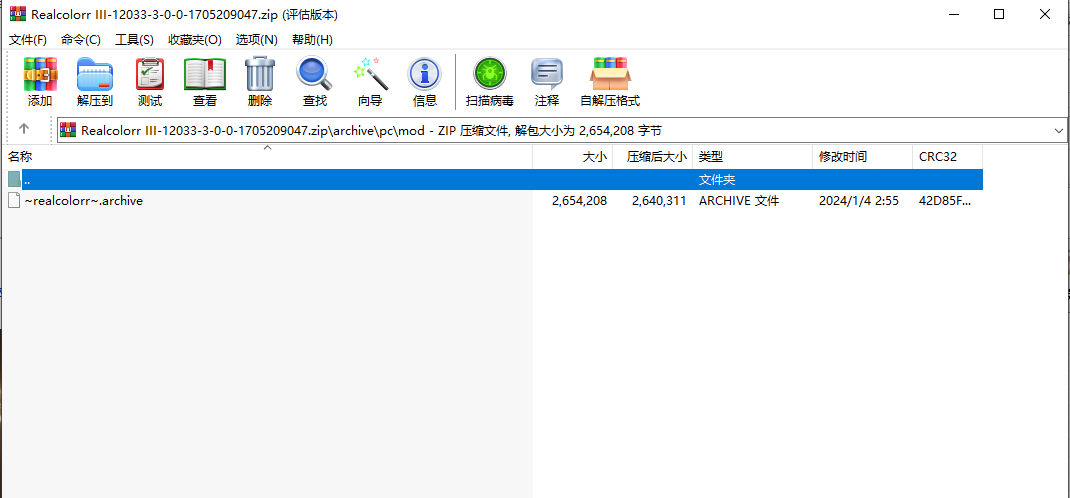The image size is (1070, 498).
Task: Open the 命令(C) menu
Action: coord(81,40)
